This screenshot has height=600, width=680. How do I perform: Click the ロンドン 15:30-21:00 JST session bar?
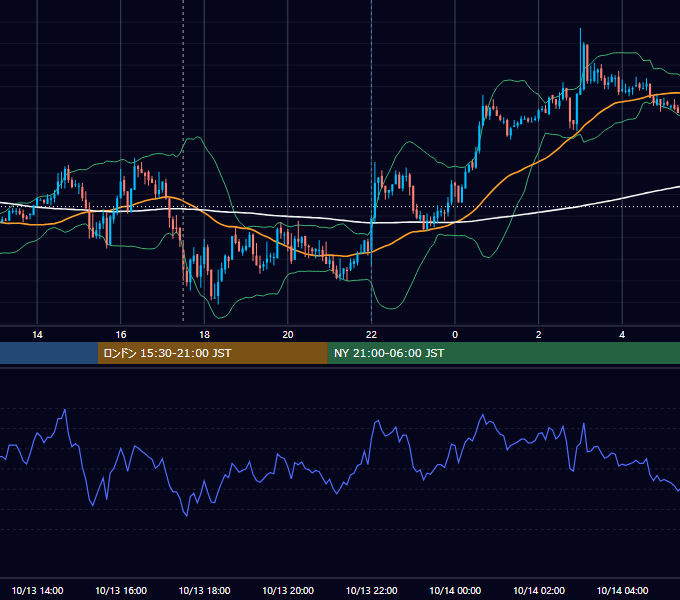212,353
